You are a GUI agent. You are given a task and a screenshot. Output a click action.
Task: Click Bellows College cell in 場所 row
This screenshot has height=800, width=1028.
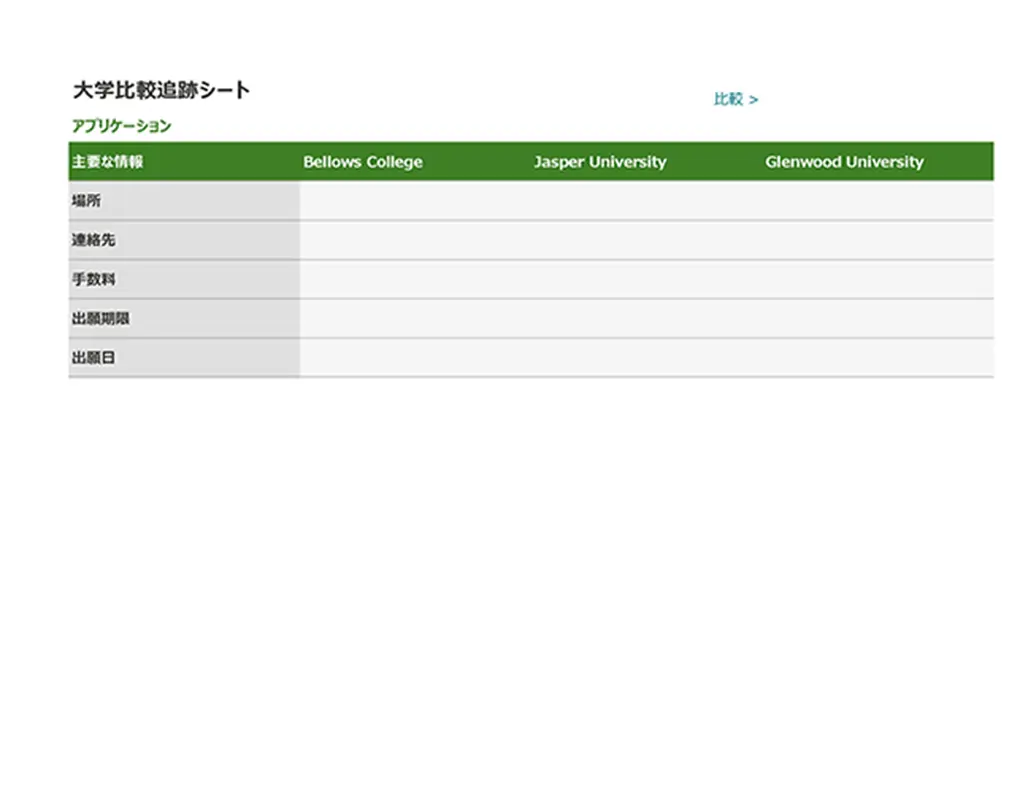click(416, 201)
